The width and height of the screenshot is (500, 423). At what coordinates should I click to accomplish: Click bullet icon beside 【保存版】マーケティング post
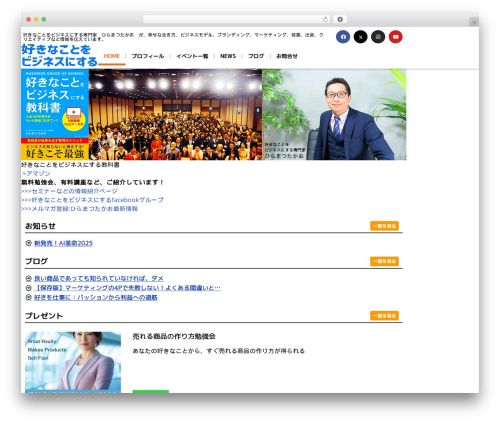(x=29, y=287)
